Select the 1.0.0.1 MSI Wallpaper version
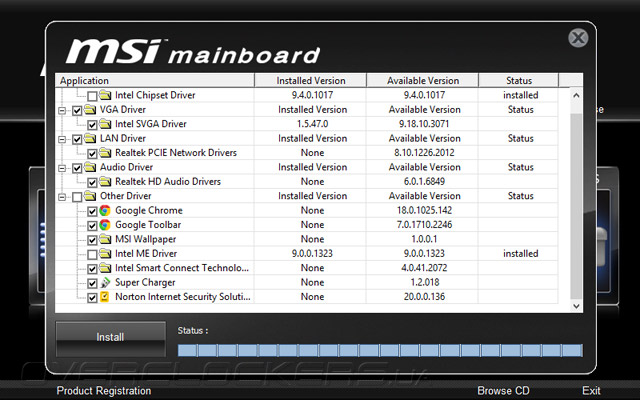This screenshot has height=400, width=640. pos(424,239)
